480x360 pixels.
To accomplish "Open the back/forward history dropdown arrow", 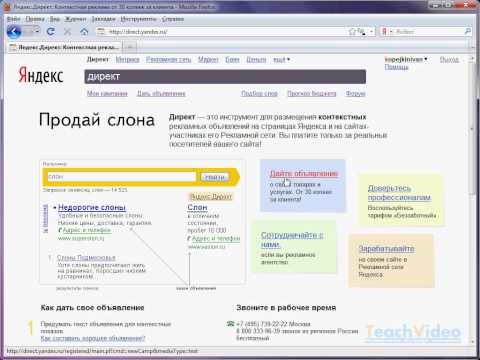I will (x=37, y=32).
